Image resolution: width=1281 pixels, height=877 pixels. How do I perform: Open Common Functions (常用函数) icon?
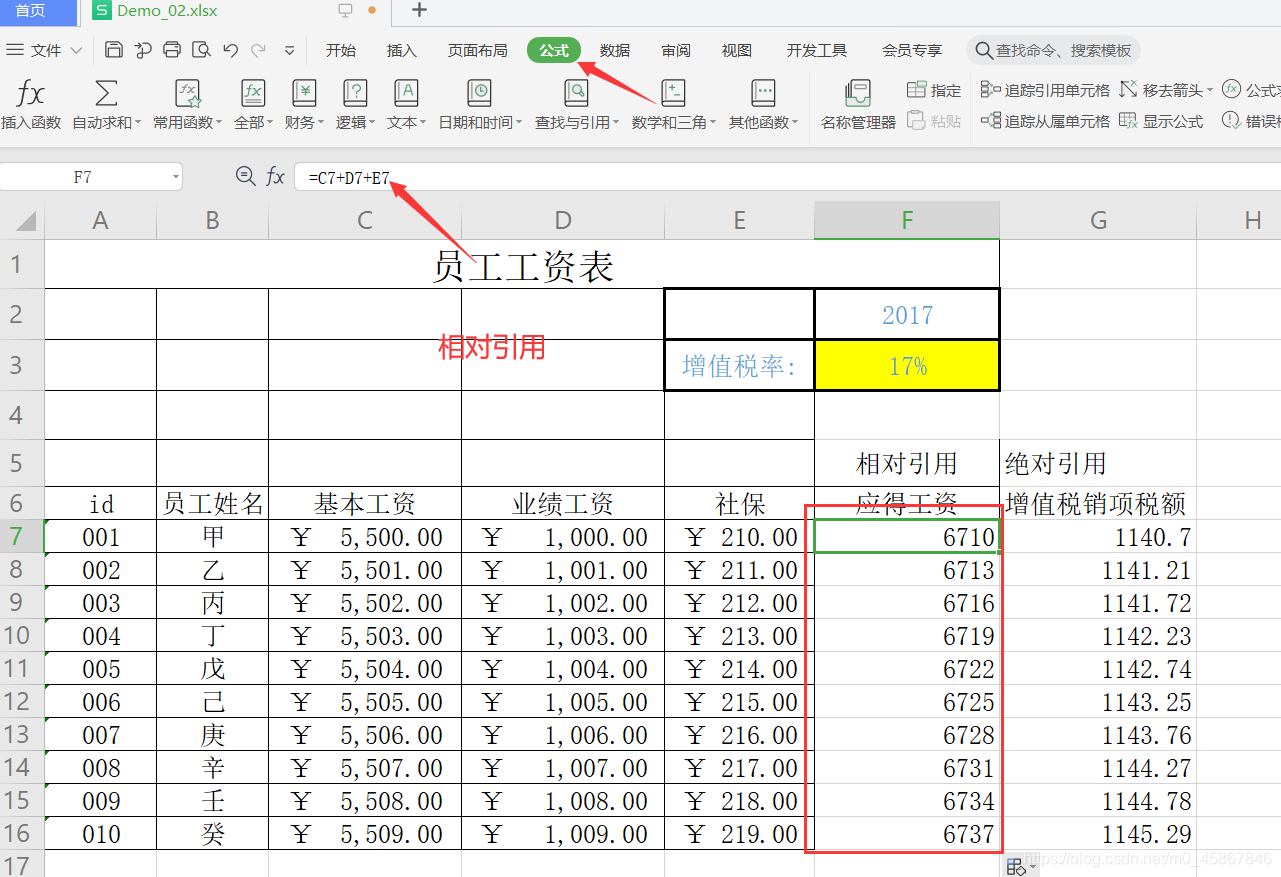click(188, 94)
